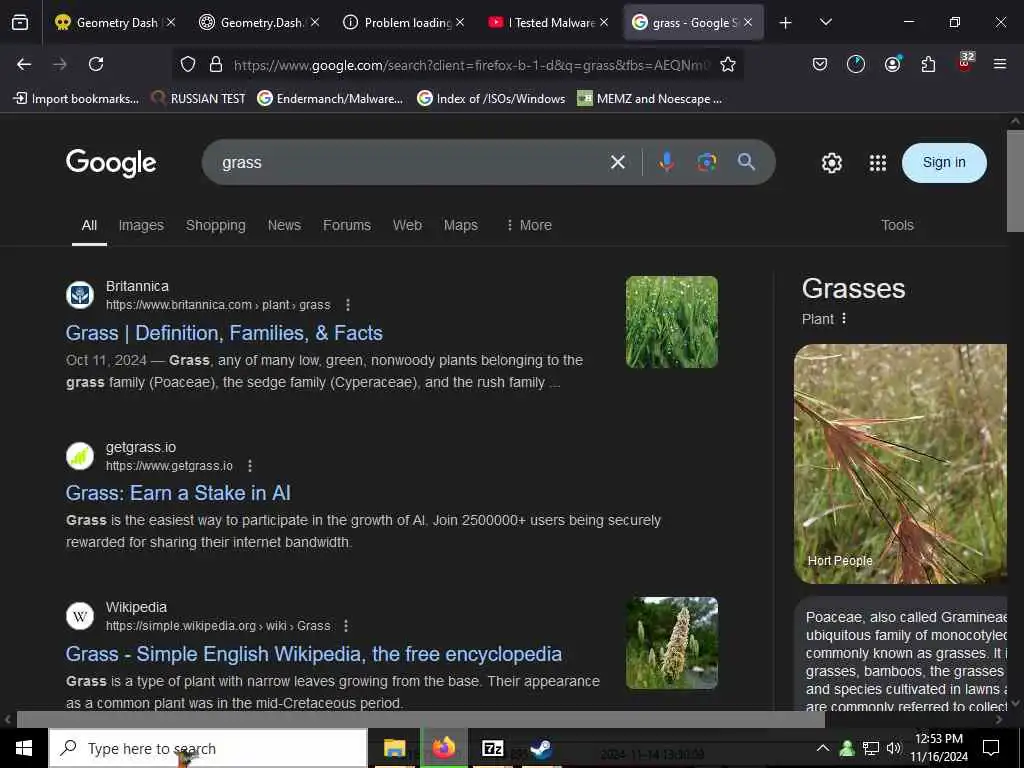Click the Firefox address bar URL
The image size is (1024, 768).
470,65
